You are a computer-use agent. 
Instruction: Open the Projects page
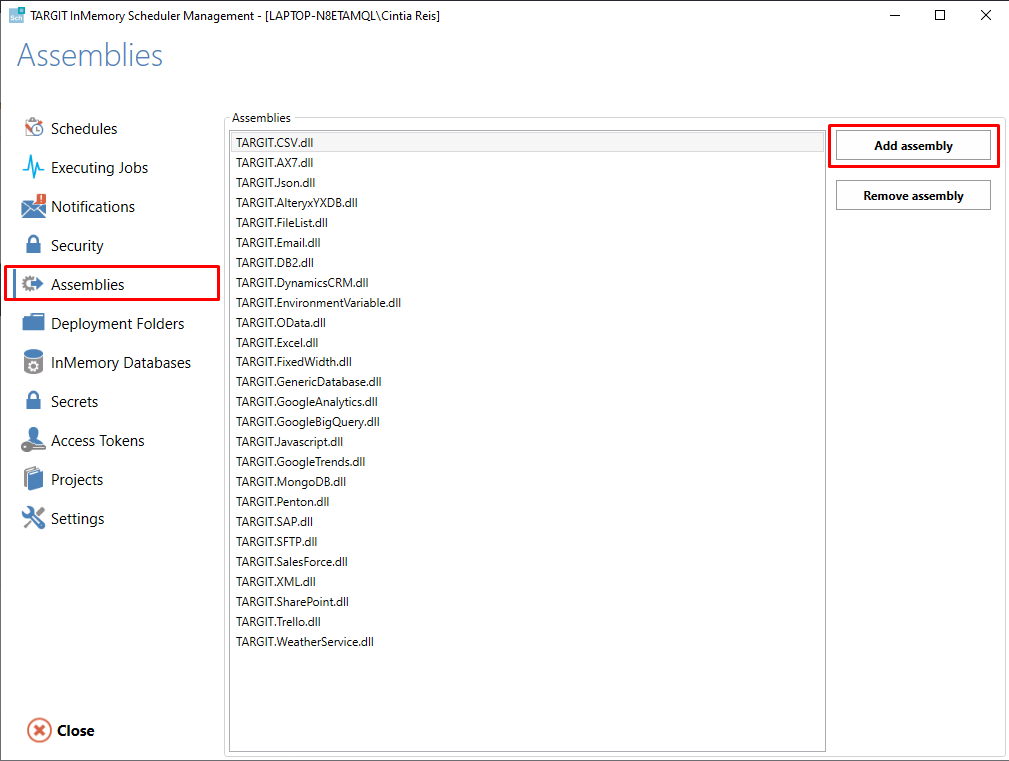coord(77,480)
